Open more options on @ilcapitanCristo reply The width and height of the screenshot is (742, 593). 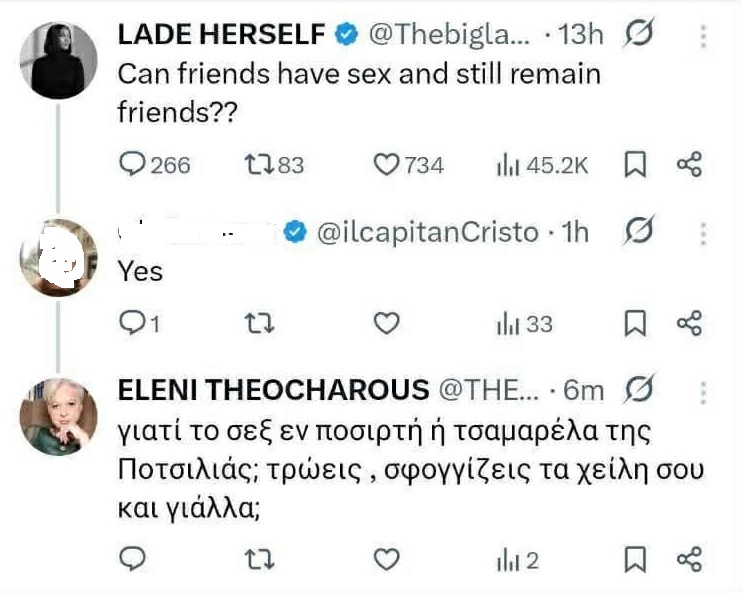[703, 233]
